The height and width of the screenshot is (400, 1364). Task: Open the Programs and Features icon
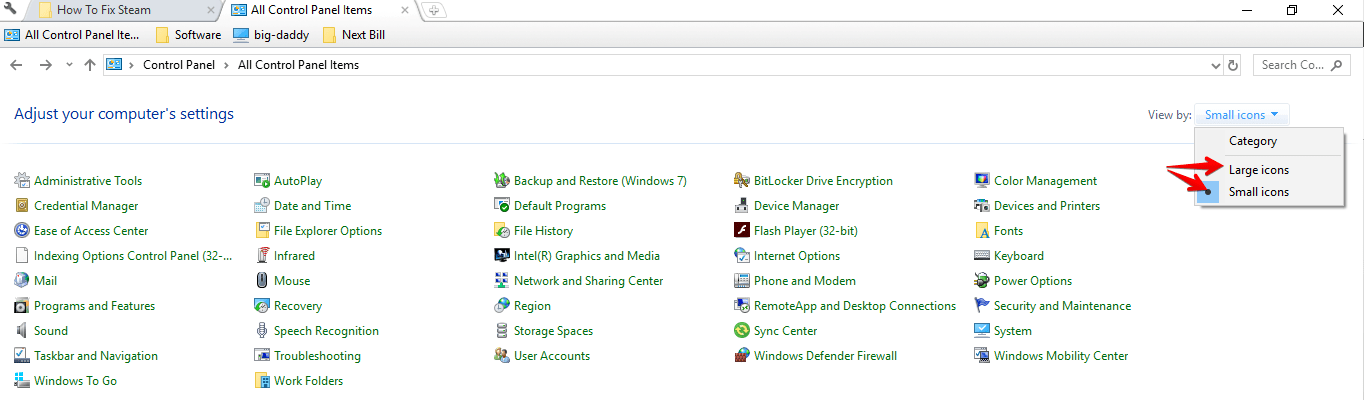pos(22,306)
